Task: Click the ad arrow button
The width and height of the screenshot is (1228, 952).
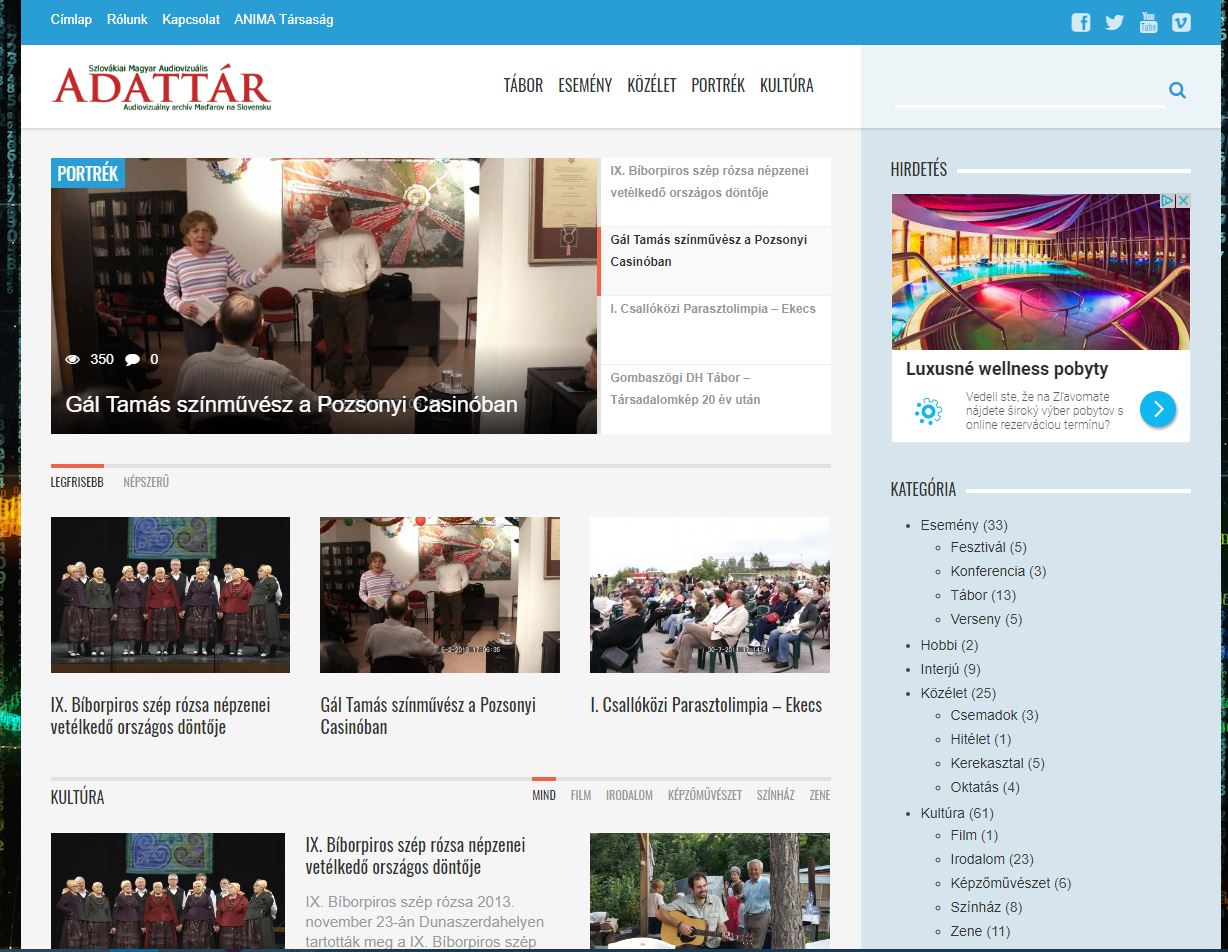Action: (x=1158, y=408)
